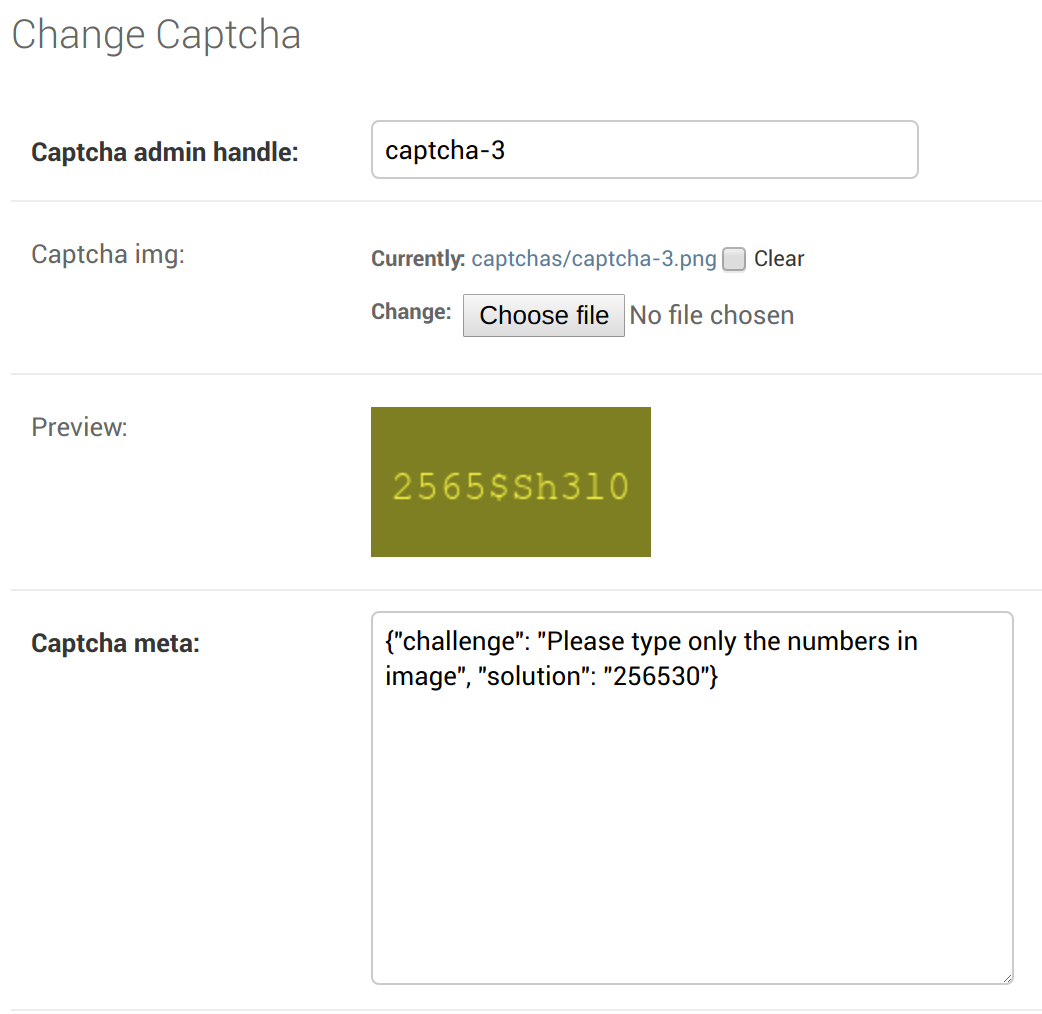The width and height of the screenshot is (1042, 1014).
Task: Open the captchas/captcha-3.png file link
Action: [x=594, y=258]
